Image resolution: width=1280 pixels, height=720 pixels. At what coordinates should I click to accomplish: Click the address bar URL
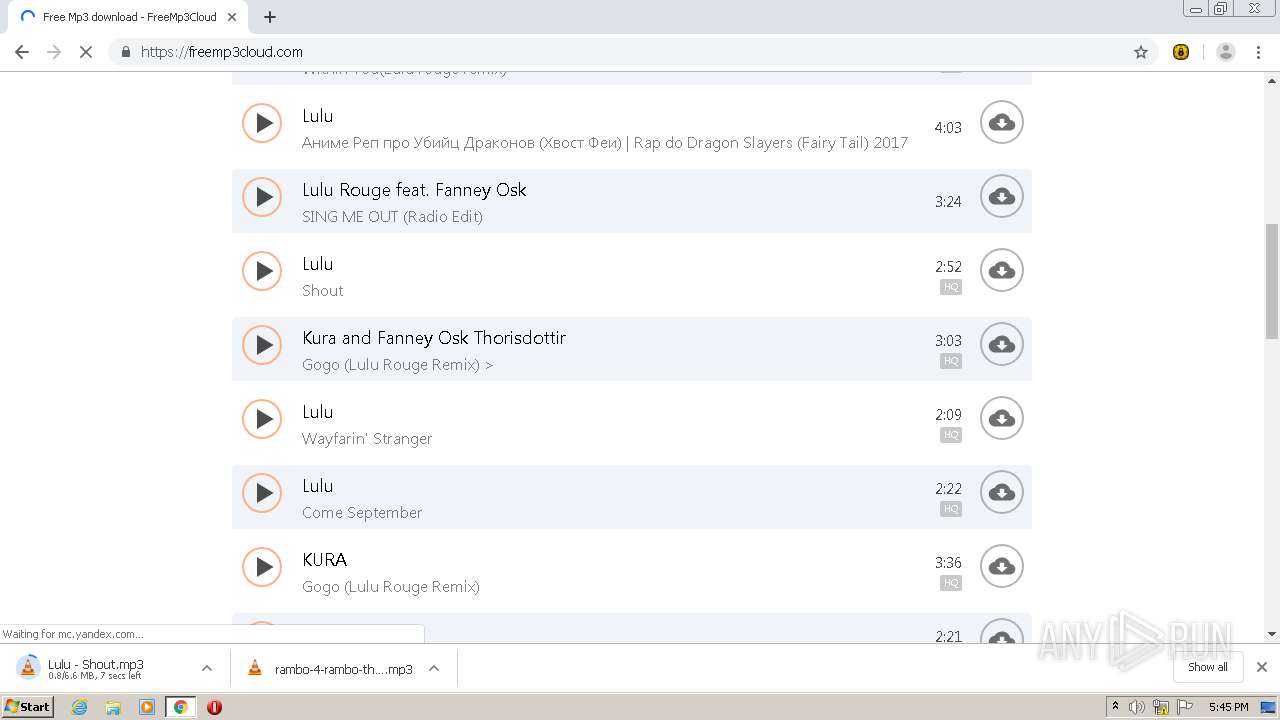[222, 52]
